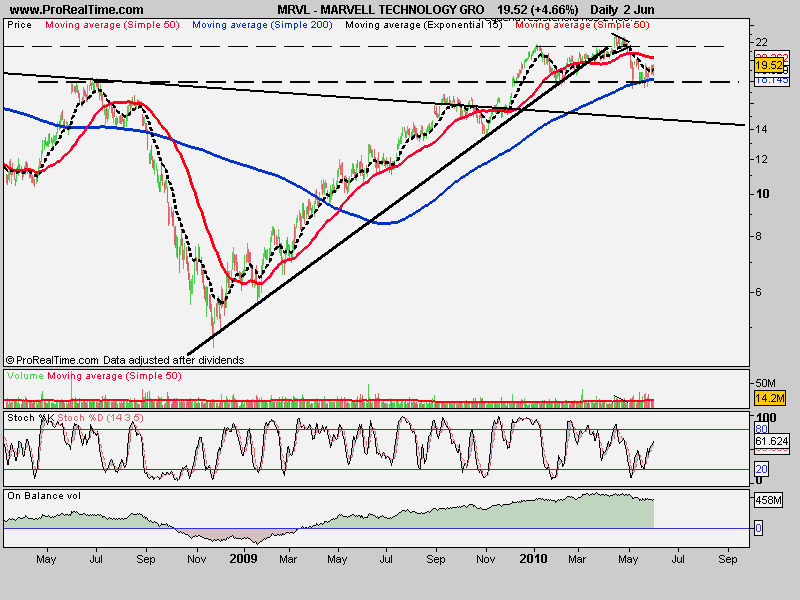Click the Stoch %D (14 3 5) label

coord(100,418)
